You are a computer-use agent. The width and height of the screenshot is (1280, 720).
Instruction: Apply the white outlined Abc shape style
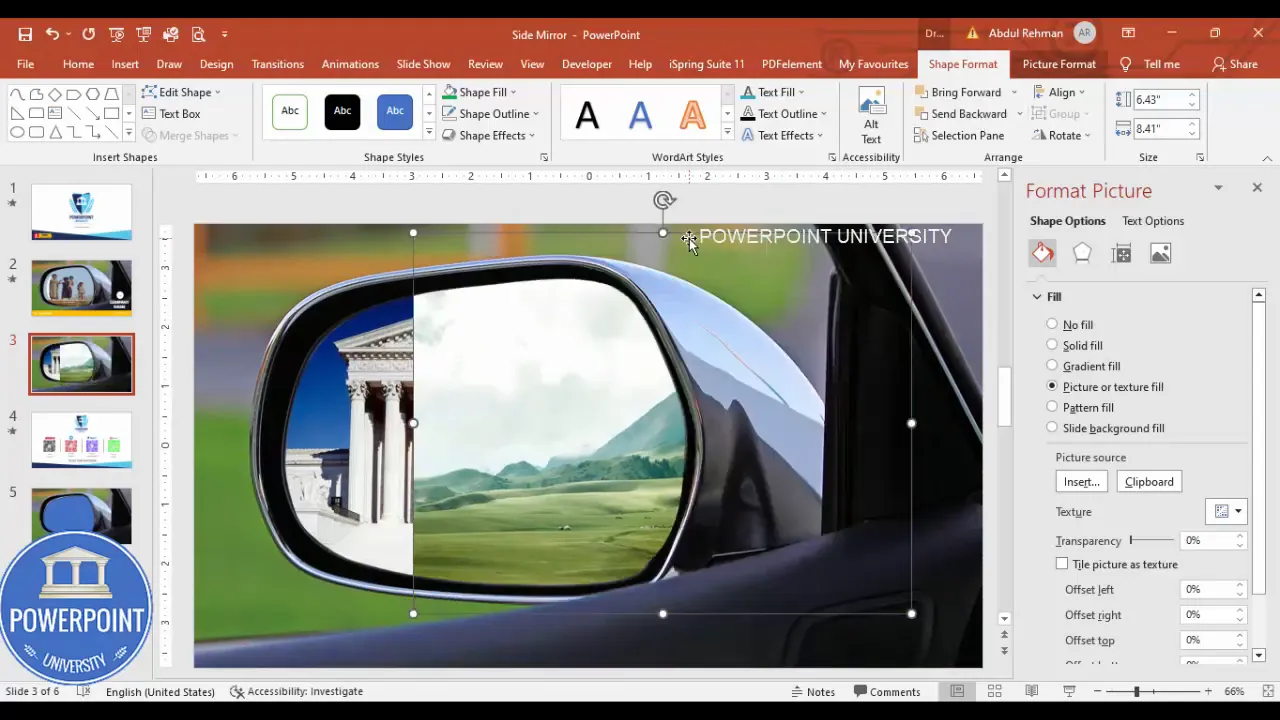pos(290,111)
